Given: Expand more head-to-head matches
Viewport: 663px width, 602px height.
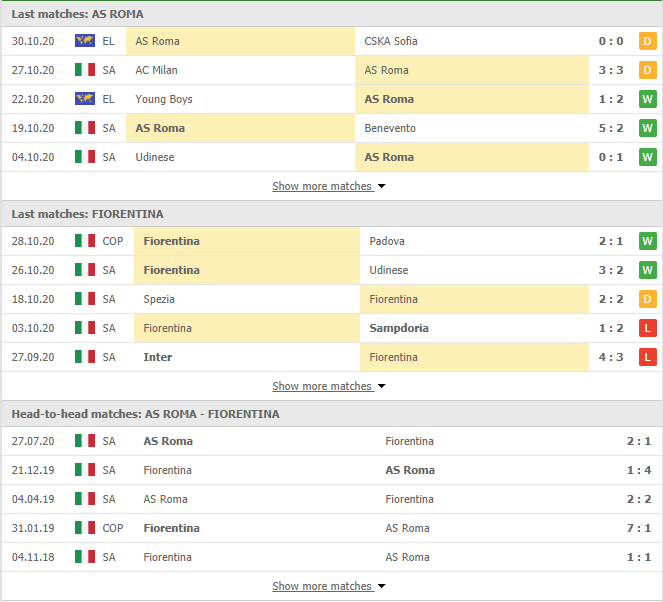Looking at the screenshot, I should 329,586.
